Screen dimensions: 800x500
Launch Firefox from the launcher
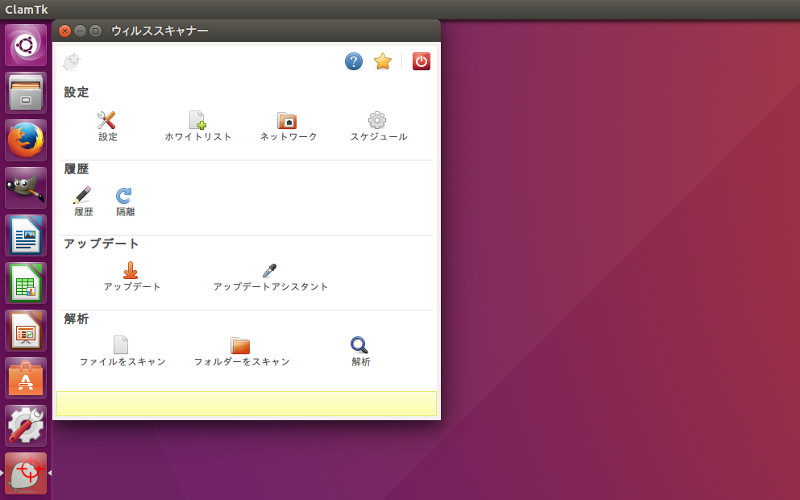[26, 140]
